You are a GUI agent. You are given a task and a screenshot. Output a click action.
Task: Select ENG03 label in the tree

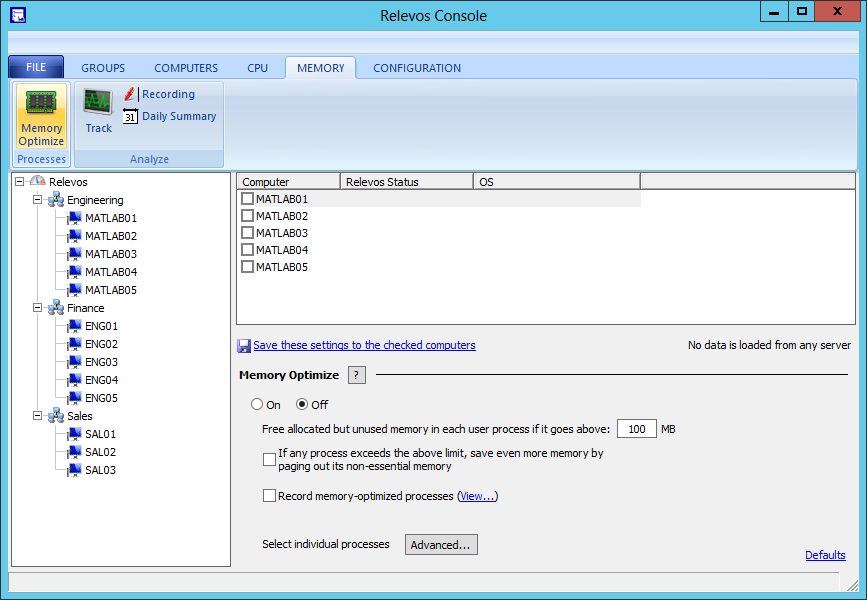point(101,362)
